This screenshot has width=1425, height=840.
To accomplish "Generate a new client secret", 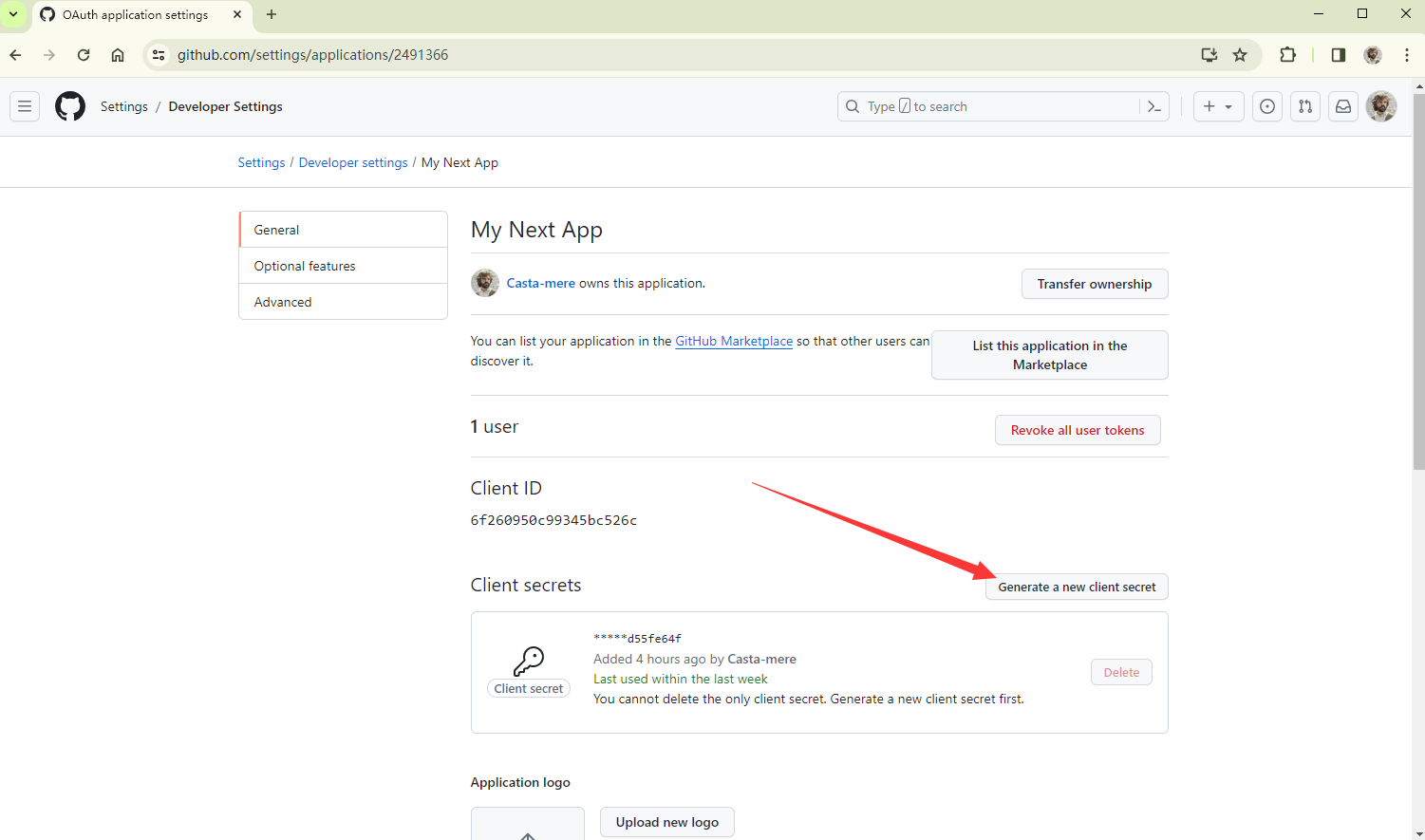I will tap(1077, 587).
